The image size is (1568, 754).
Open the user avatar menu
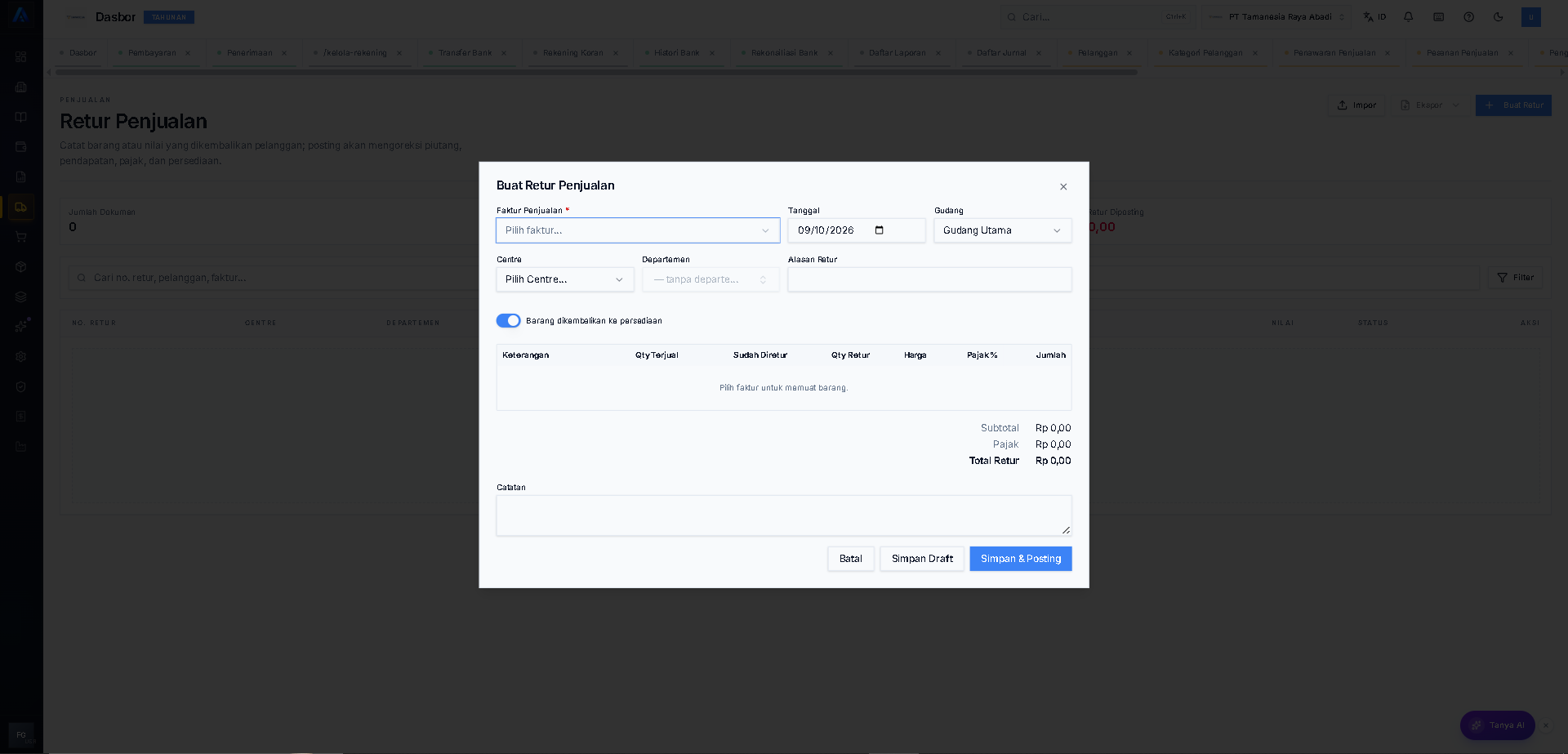[x=1531, y=17]
